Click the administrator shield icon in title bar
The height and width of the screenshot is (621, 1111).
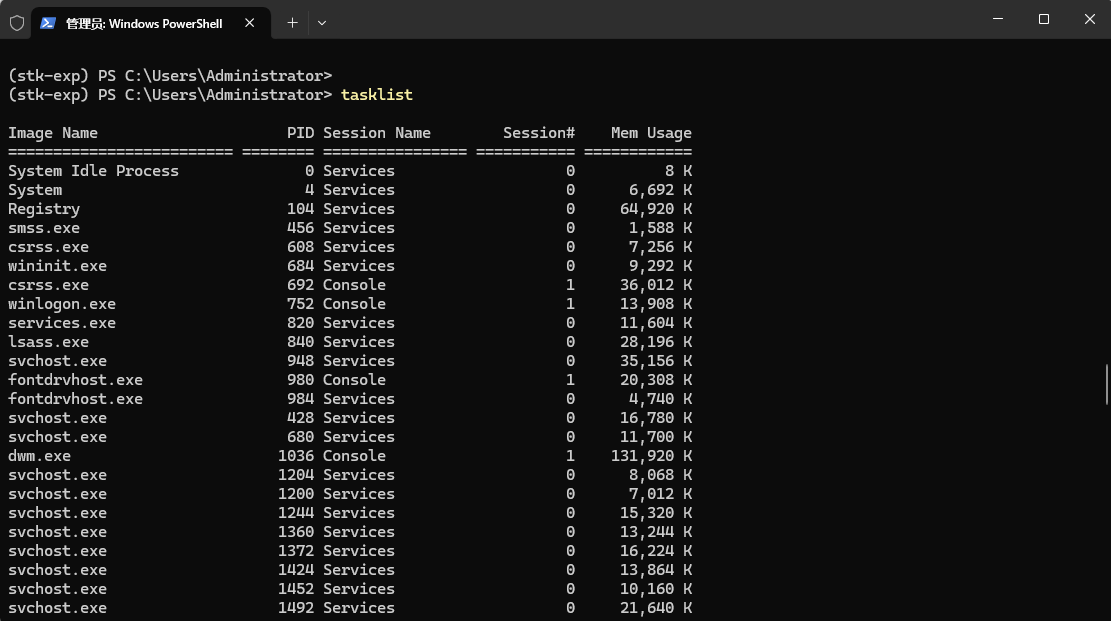[17, 23]
